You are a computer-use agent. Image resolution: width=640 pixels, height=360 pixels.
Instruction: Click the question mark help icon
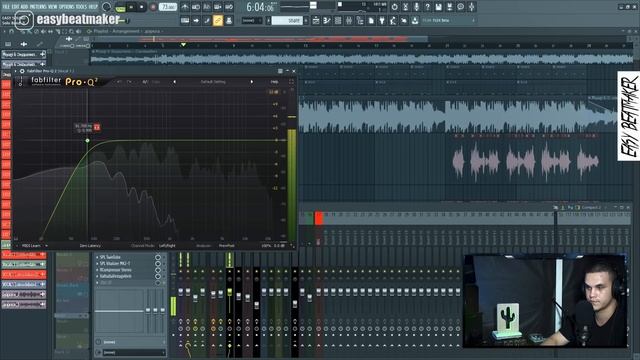[427, 7]
